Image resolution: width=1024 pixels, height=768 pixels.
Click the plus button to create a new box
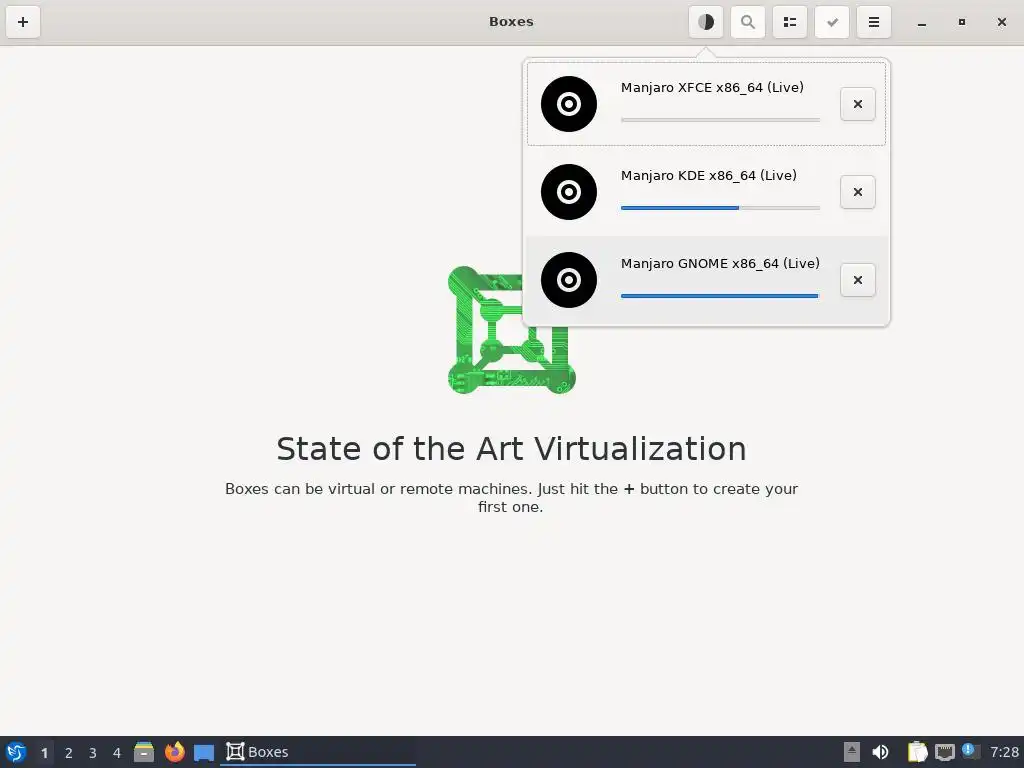(x=23, y=22)
